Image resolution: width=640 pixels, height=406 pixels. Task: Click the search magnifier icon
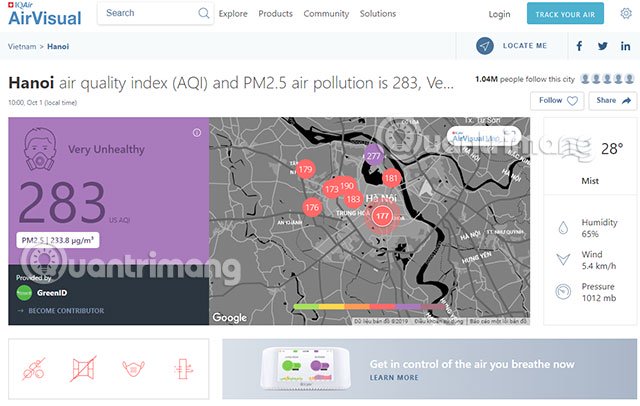204,13
